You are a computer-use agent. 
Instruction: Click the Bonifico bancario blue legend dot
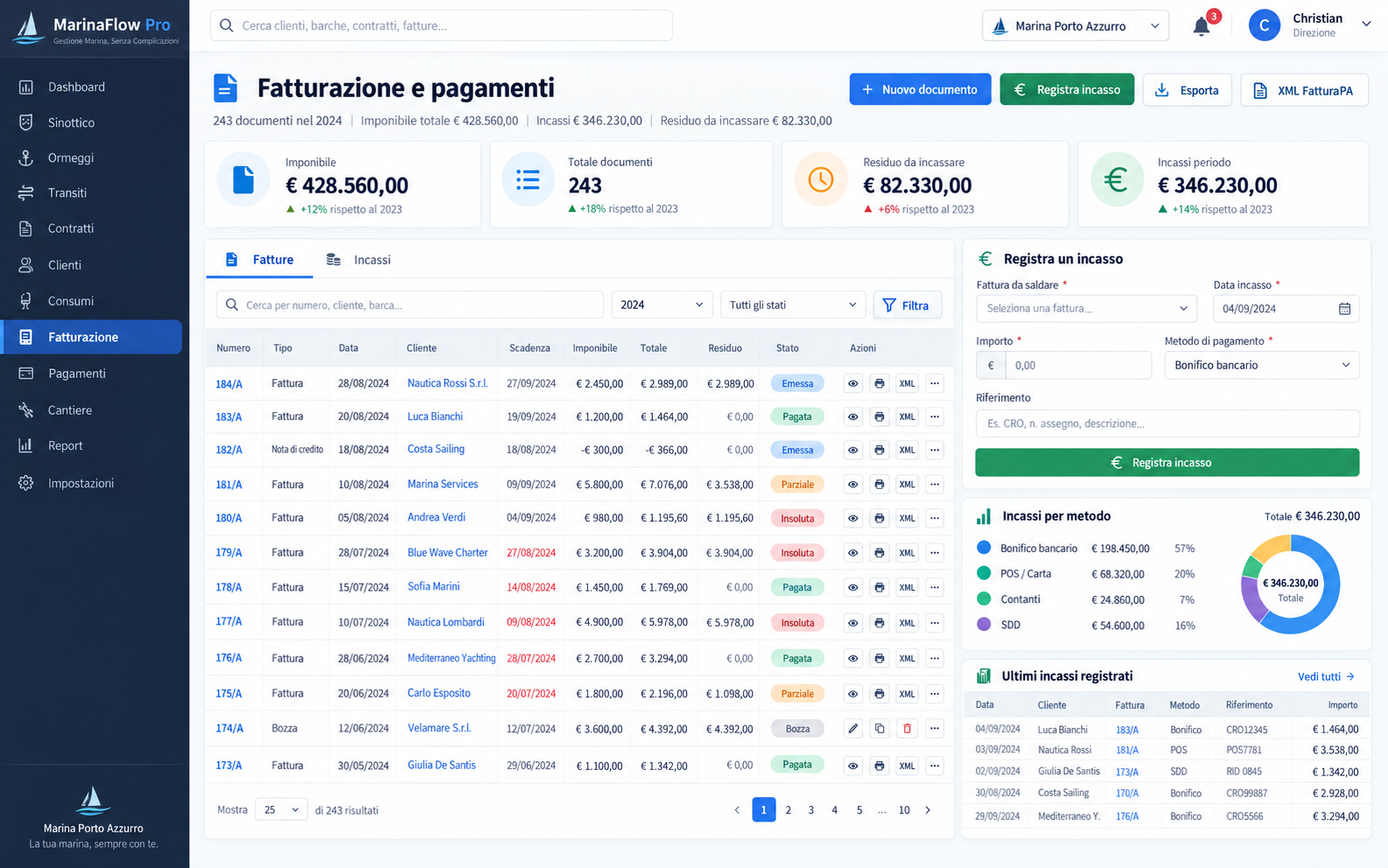pos(984,548)
